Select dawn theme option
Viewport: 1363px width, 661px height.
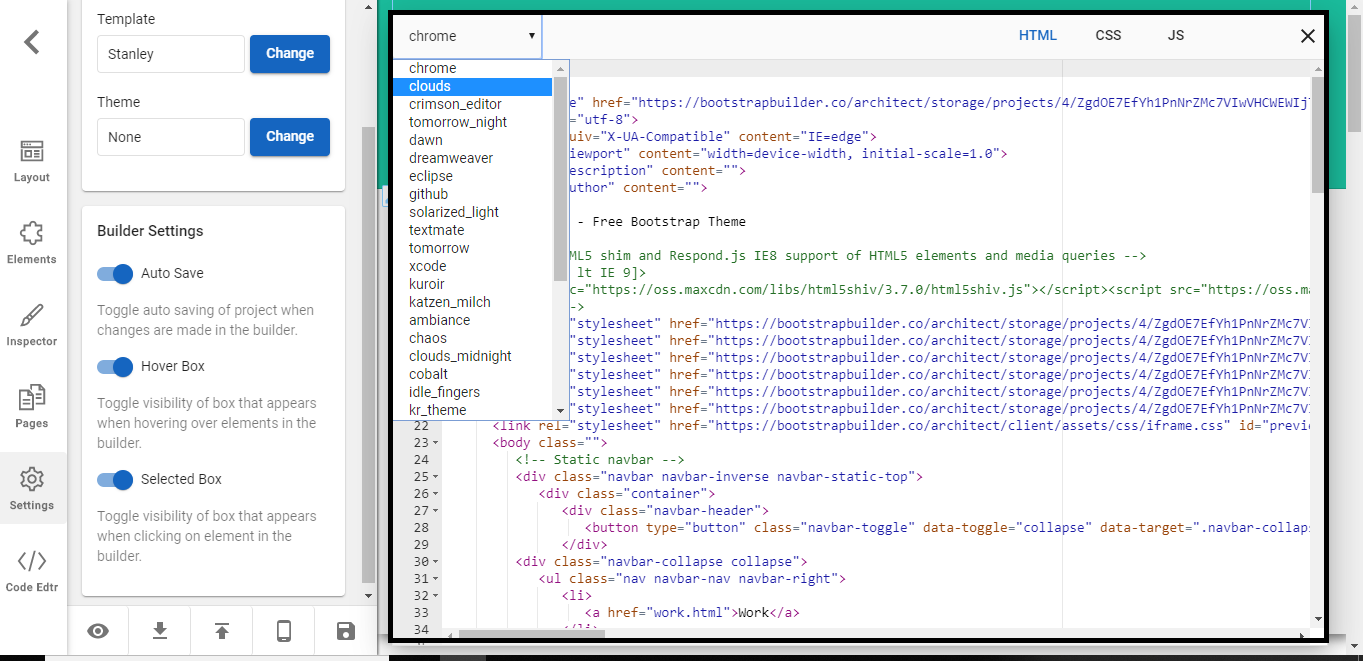pos(472,140)
